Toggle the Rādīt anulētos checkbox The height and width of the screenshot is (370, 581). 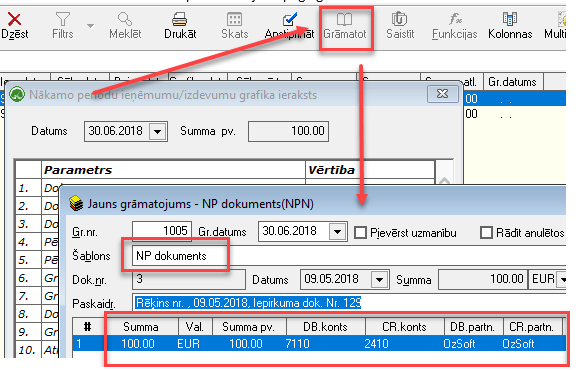[486, 233]
